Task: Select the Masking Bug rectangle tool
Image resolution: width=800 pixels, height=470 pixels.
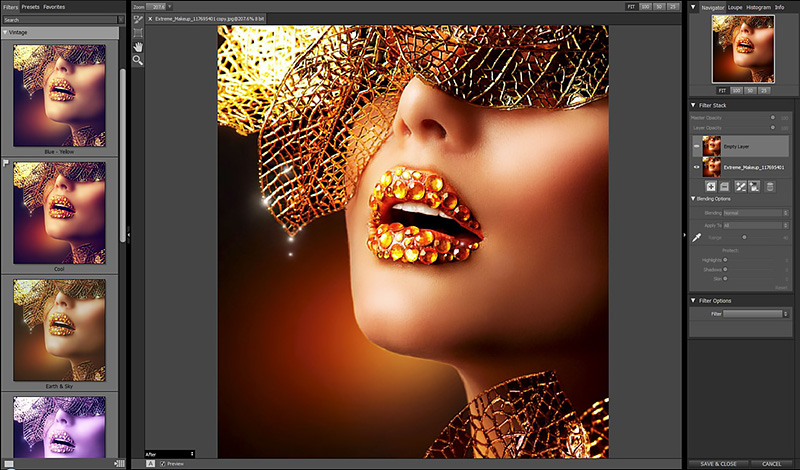Action: [138, 33]
